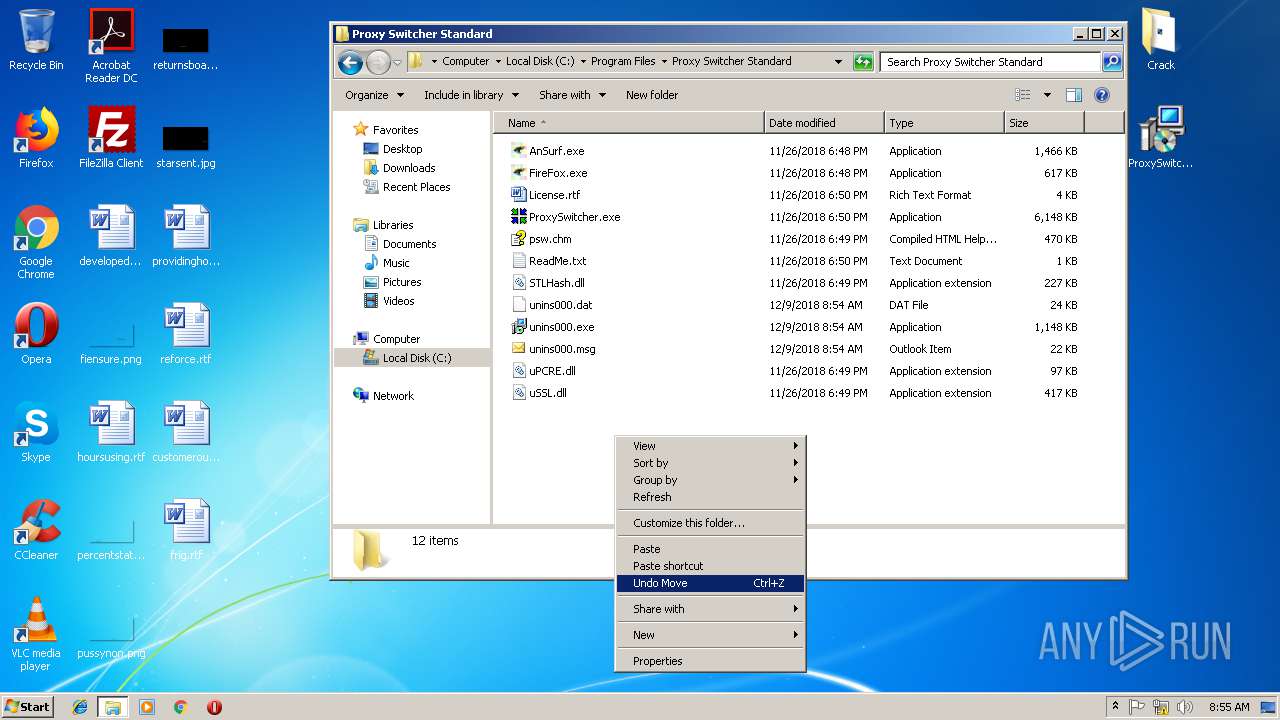The width and height of the screenshot is (1280, 720).
Task: Click the refresh address bar button
Action: [x=863, y=62]
